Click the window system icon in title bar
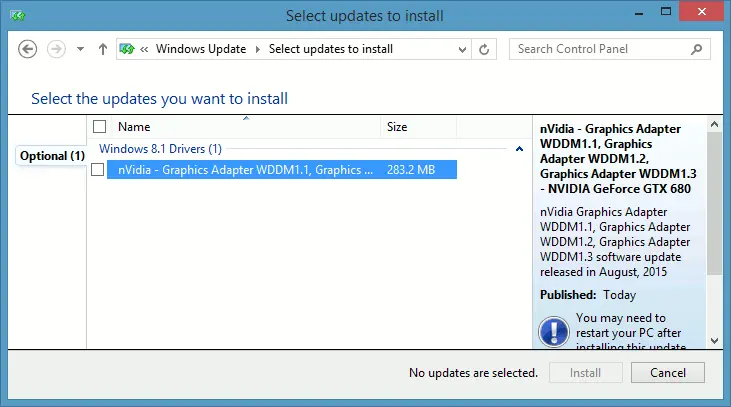 pyautogui.click(x=18, y=15)
